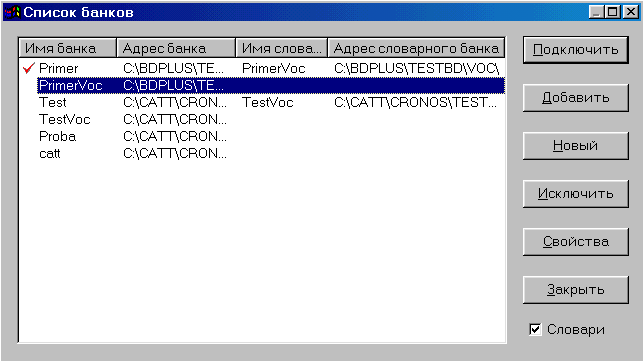Open Свойства for the selected bank

tap(575, 242)
